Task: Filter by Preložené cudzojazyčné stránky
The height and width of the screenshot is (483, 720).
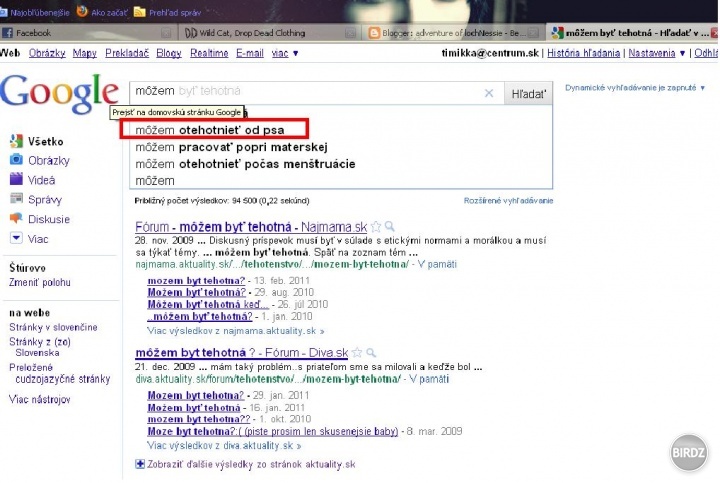Action: [x=60, y=373]
